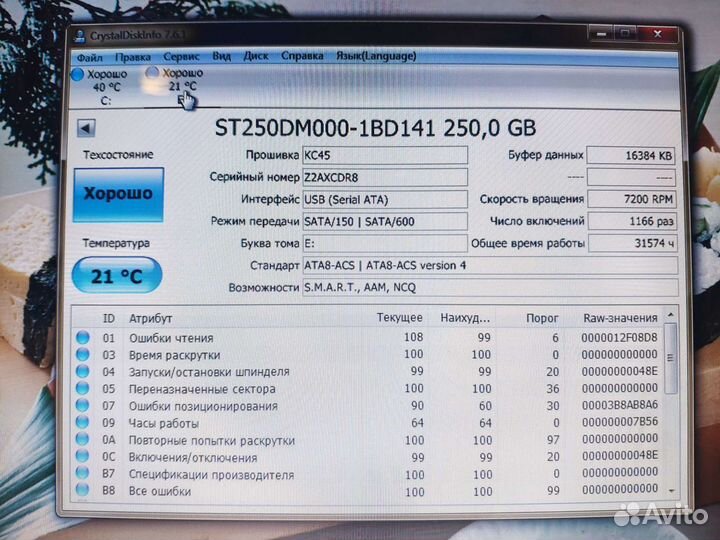Screen dimensions: 720x540
Task: Click the Raw-значения column header
Action: pyautogui.click(x=620, y=318)
